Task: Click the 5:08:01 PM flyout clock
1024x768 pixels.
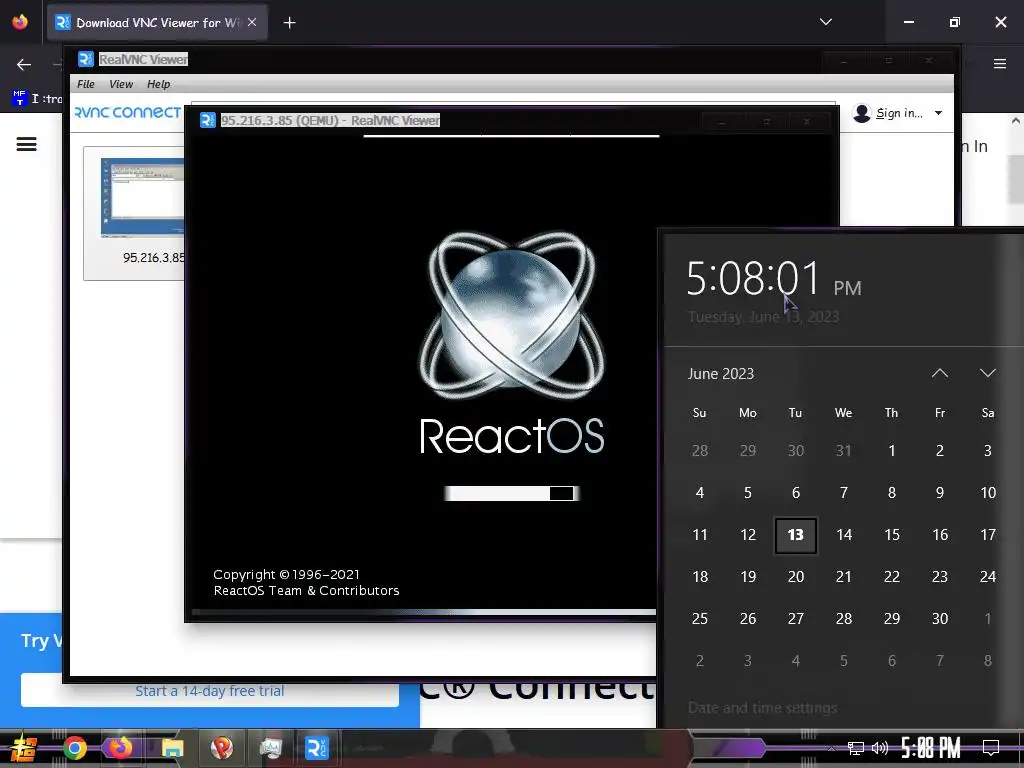Action: click(x=774, y=279)
